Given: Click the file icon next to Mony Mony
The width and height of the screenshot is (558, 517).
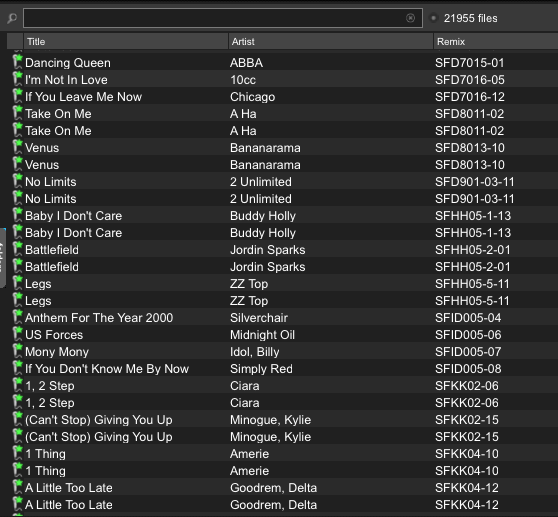Looking at the screenshot, I should [17, 351].
